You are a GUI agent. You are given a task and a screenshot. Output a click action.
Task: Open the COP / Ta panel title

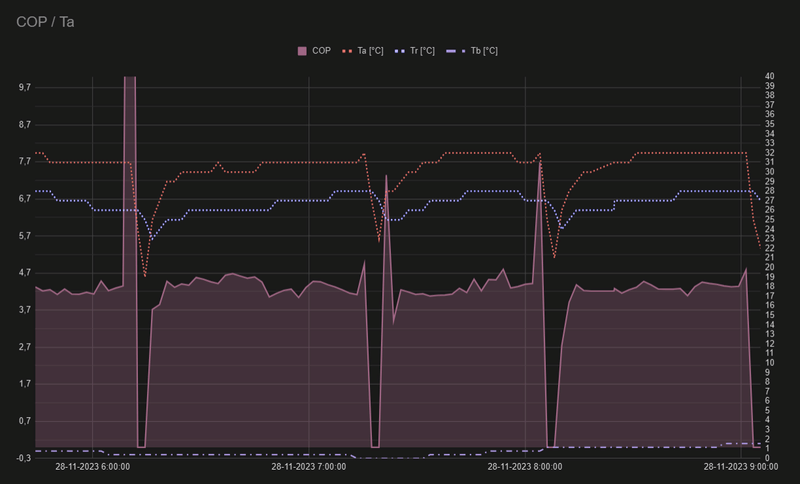45,22
